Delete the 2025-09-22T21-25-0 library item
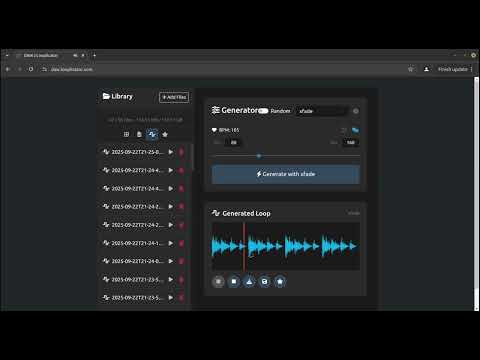The height and width of the screenshot is (360, 480). coord(181,152)
